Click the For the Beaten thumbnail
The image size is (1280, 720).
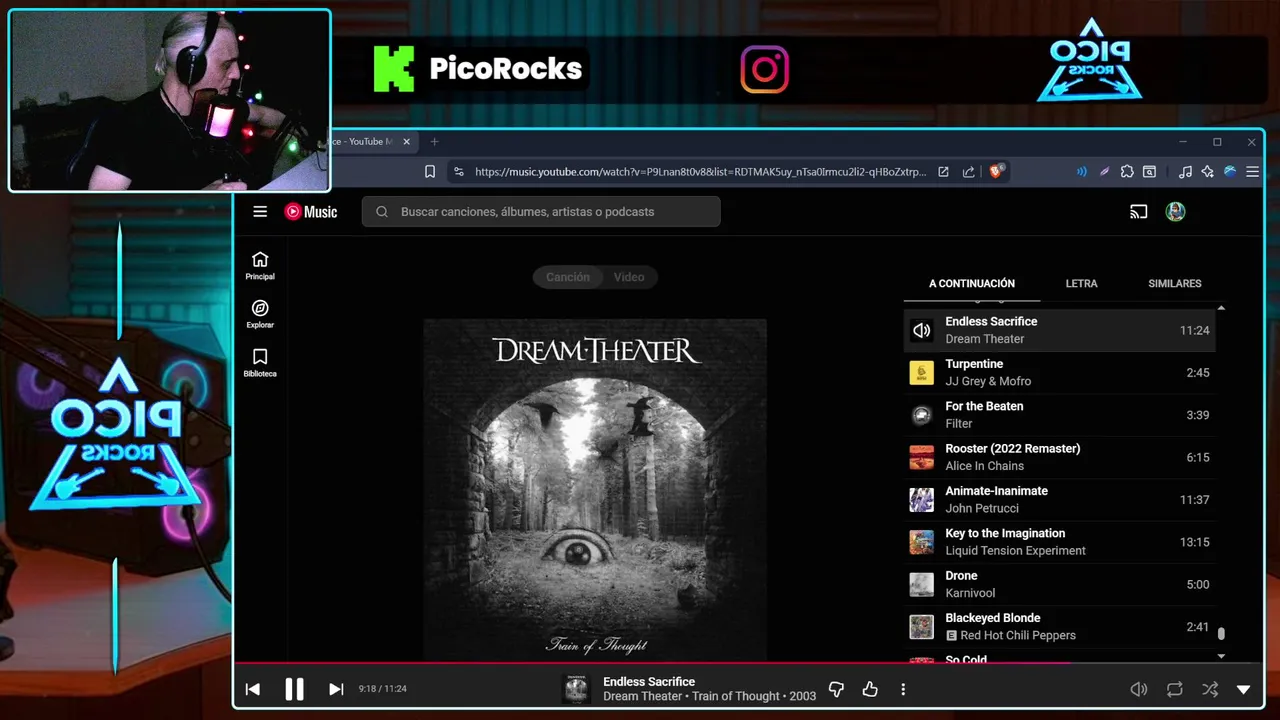(x=921, y=415)
